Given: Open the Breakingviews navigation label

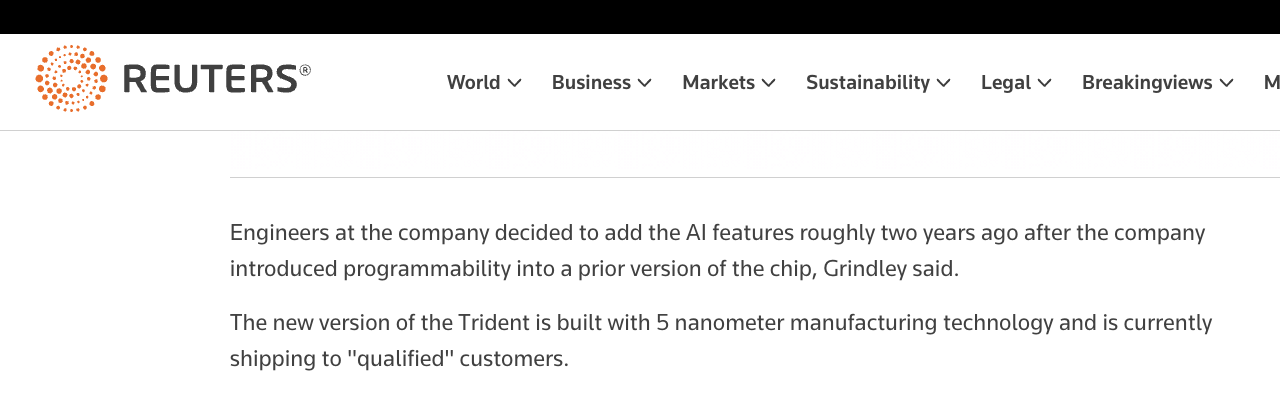Looking at the screenshot, I should point(1146,83).
